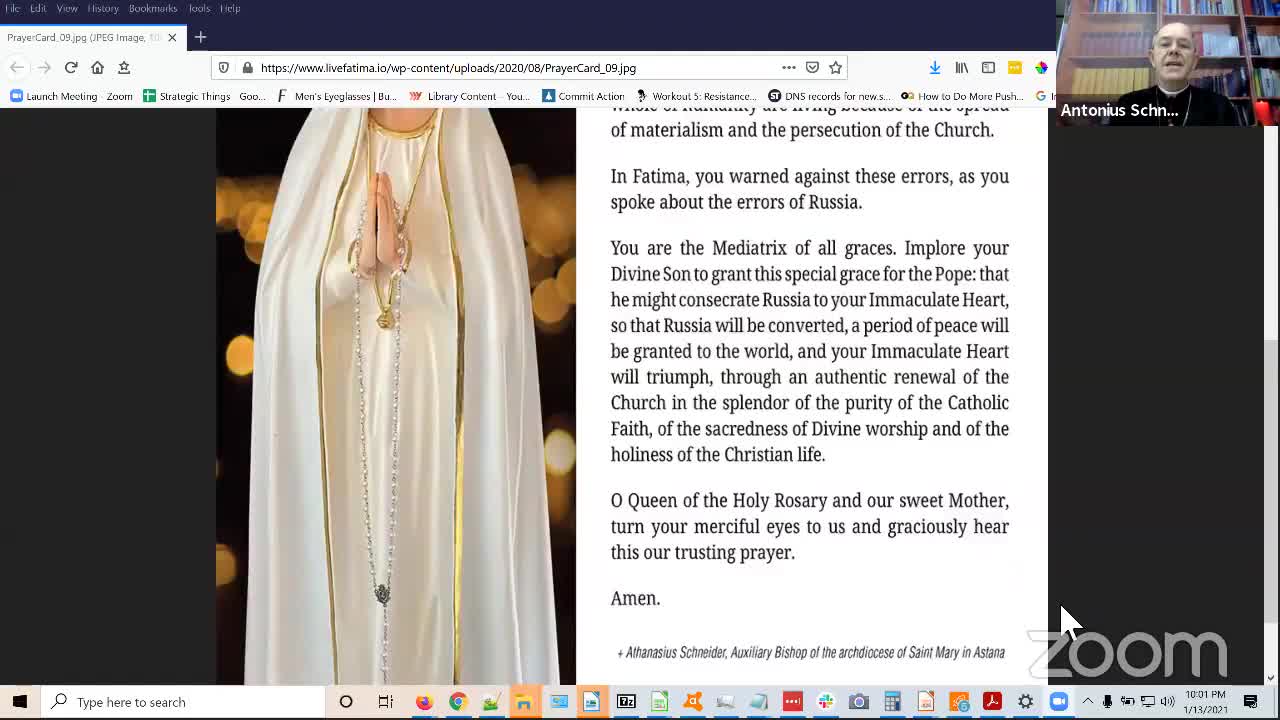Open Avast antivirus taskbar icon
The width and height of the screenshot is (1280, 720).
pos(692,702)
